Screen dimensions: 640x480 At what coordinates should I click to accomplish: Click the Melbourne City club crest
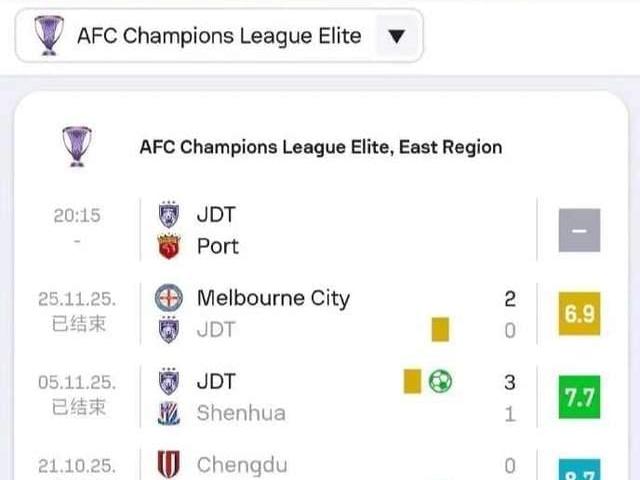coord(169,298)
